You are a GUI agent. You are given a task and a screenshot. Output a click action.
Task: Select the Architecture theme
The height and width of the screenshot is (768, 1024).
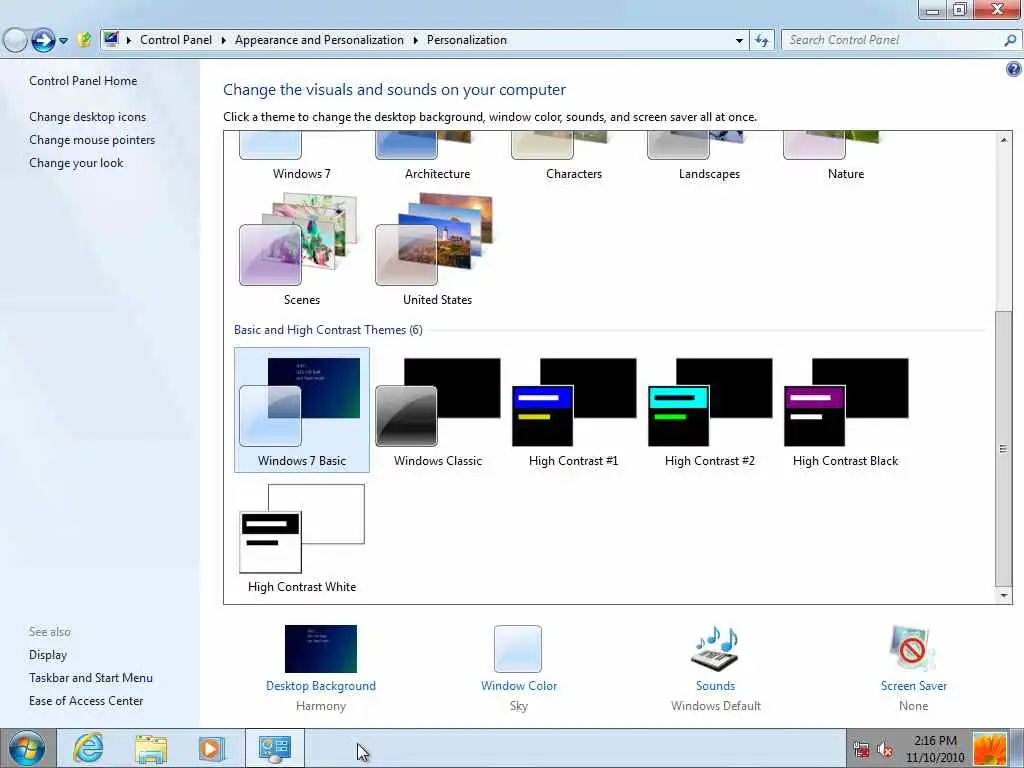438,157
